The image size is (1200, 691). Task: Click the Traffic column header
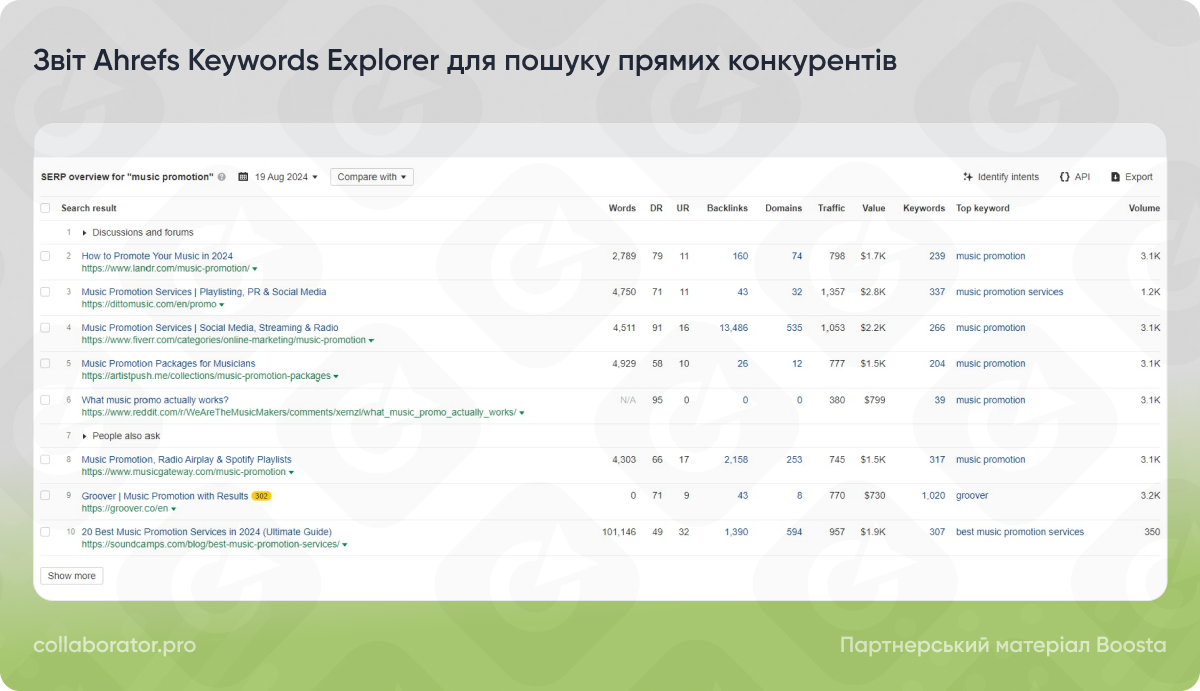[x=831, y=208]
